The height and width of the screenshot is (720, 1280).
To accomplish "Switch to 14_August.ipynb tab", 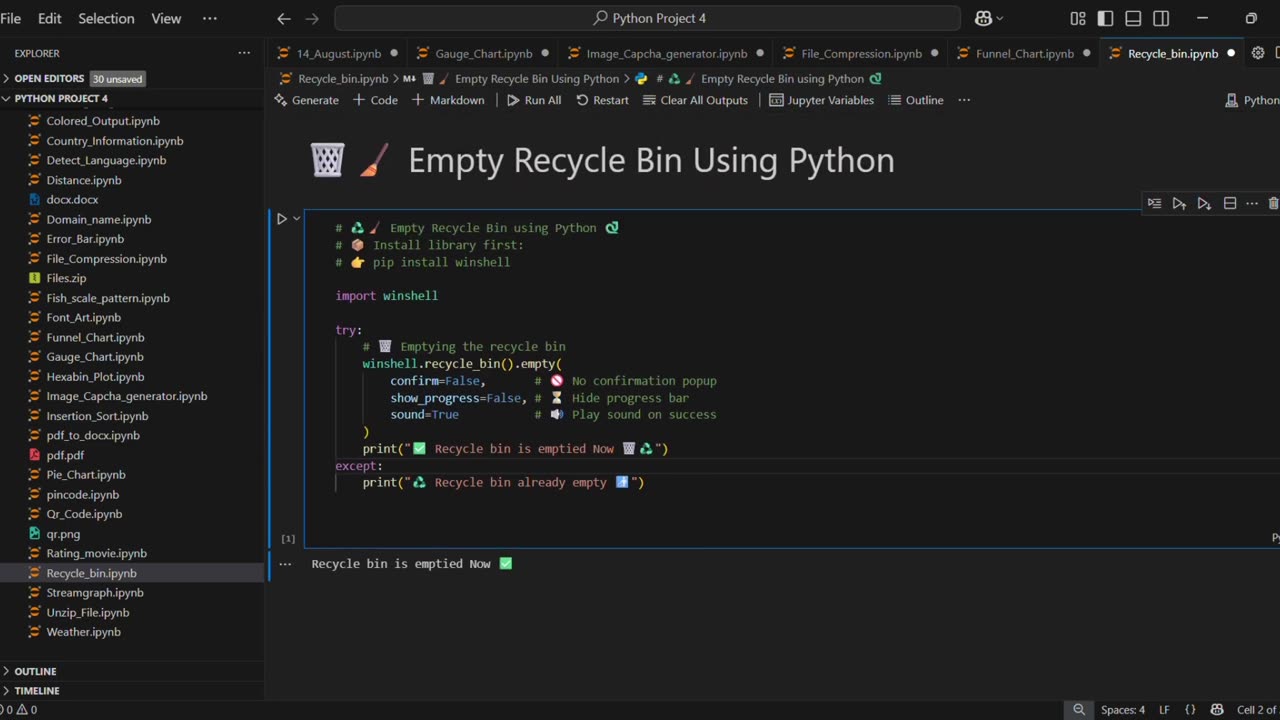I will pyautogui.click(x=338, y=54).
